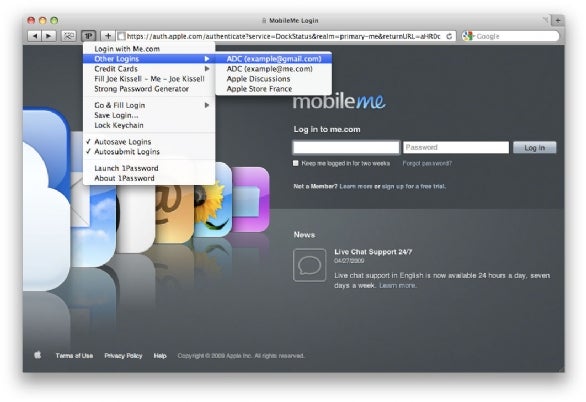Click the new tab plus button

coord(558,21)
